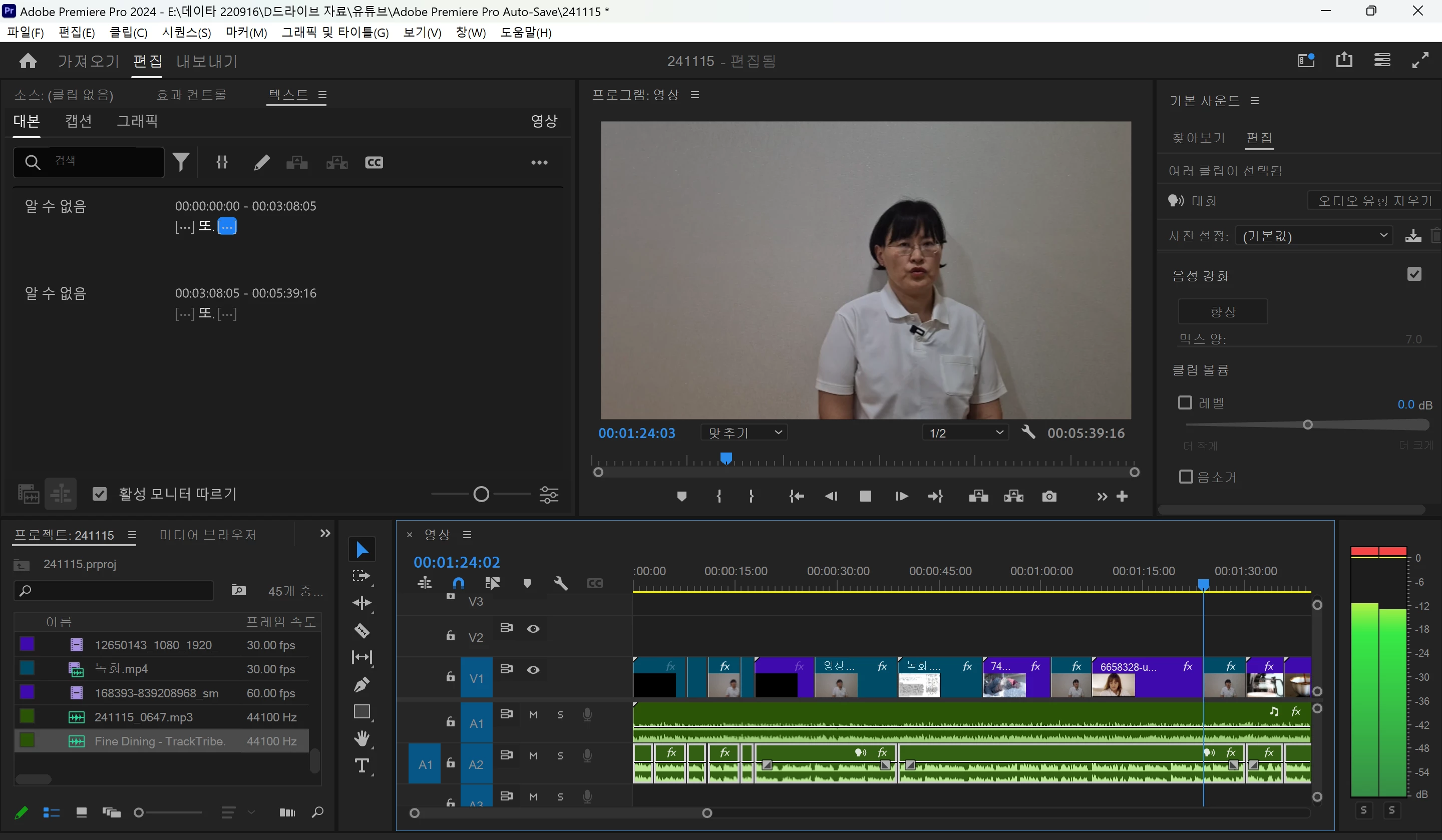The width and height of the screenshot is (1442, 840).
Task: Select the Razor tool
Action: (x=362, y=631)
